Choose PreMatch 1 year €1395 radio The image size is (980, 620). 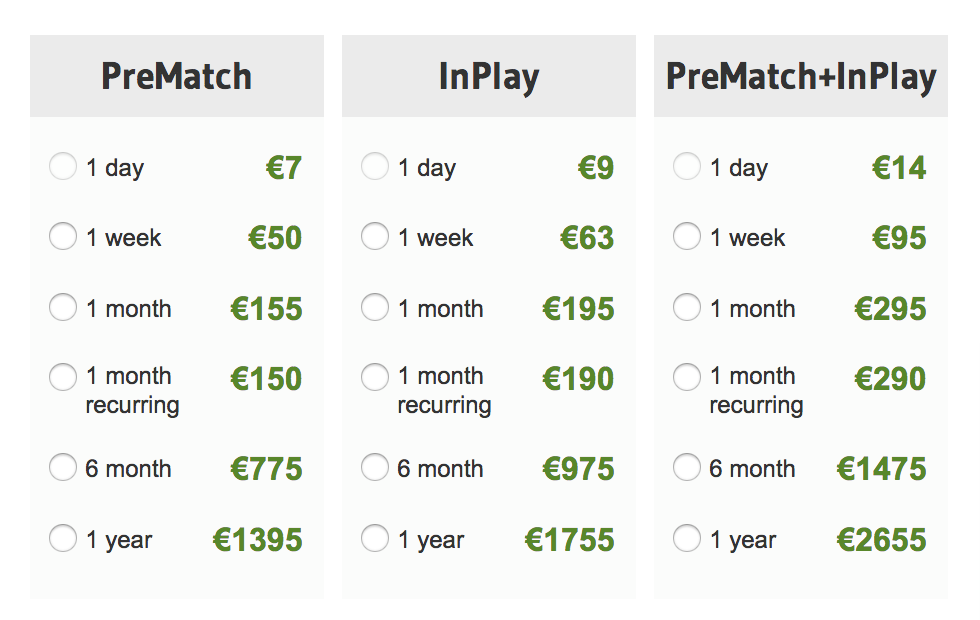62,538
